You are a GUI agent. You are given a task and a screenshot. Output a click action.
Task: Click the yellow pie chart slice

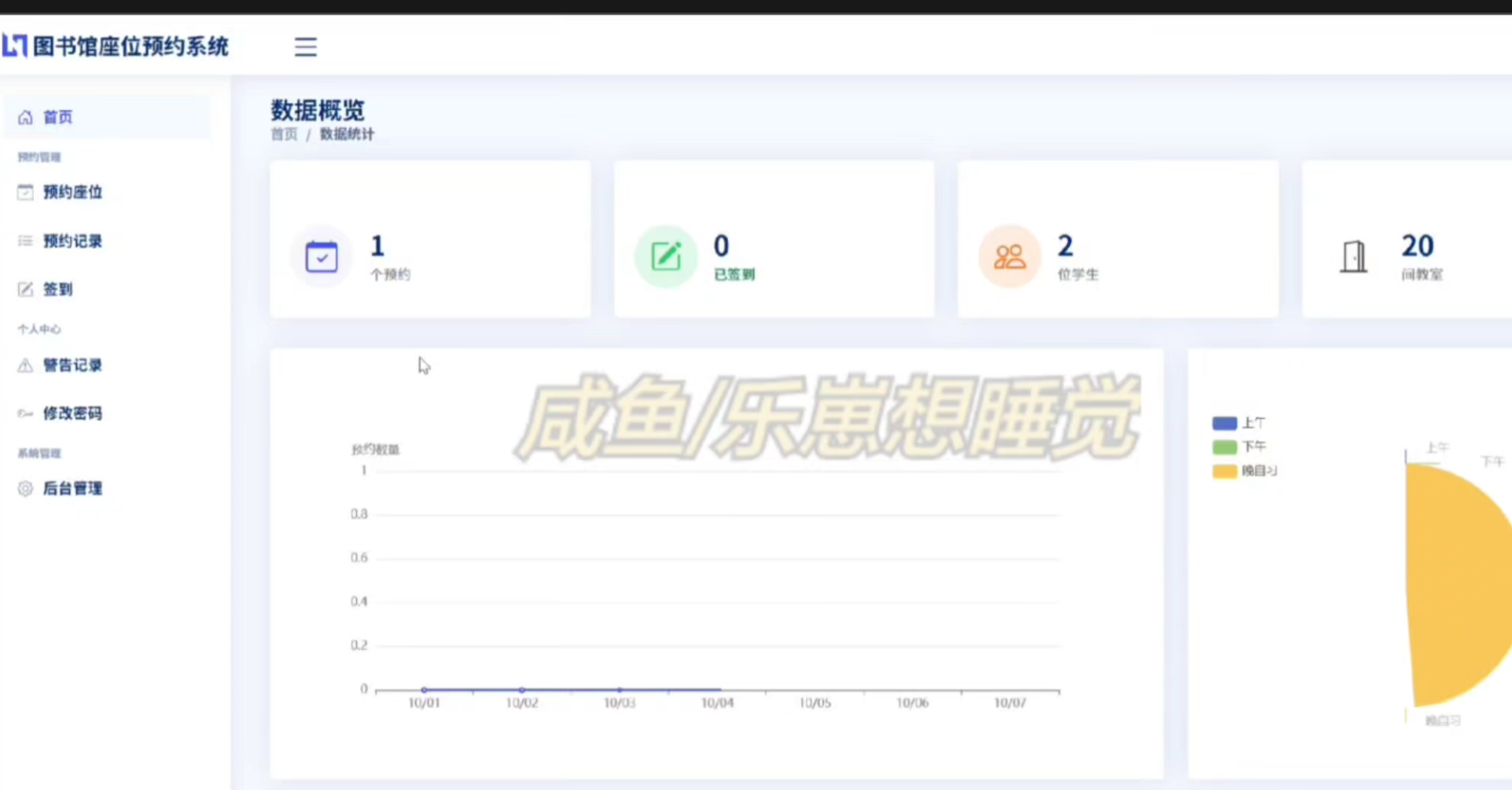tap(1461, 586)
